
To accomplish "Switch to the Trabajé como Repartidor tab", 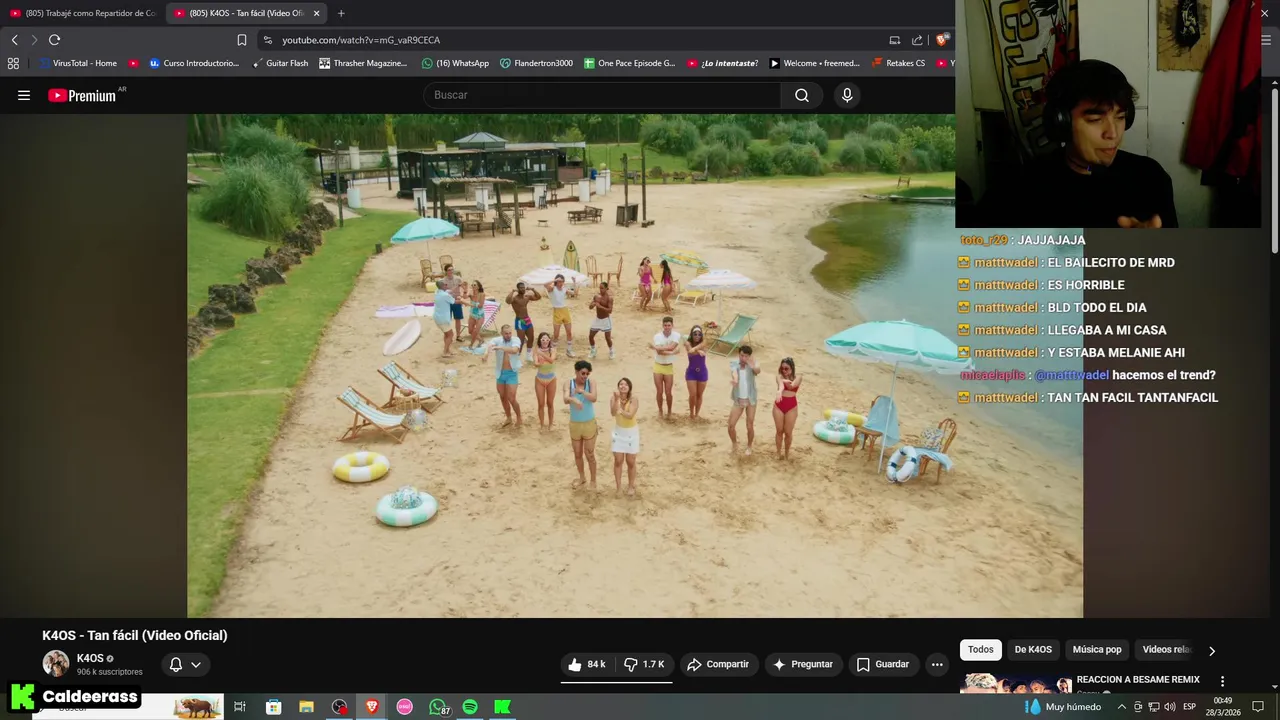I will 85,13.
